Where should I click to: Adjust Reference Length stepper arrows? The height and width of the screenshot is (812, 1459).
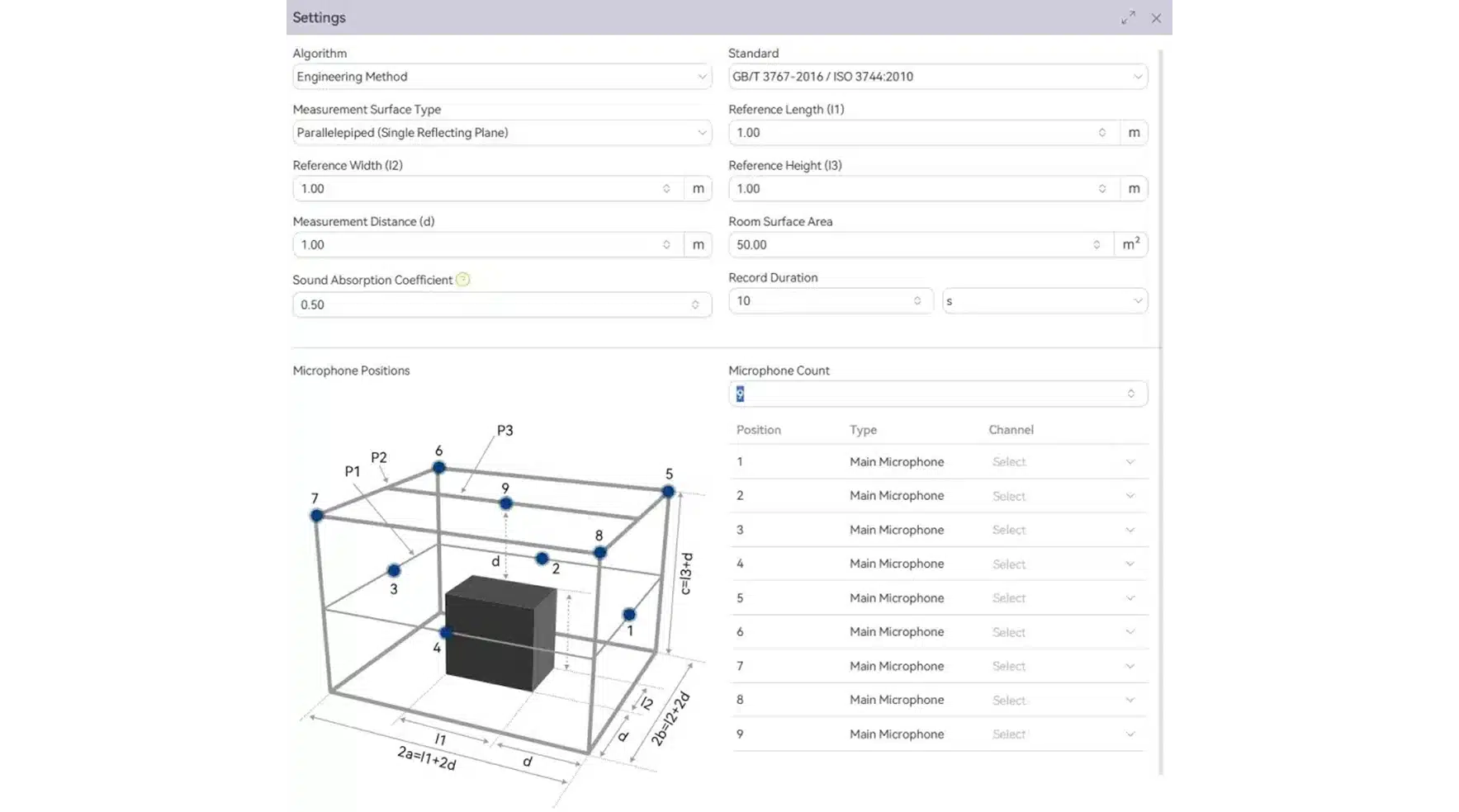click(1102, 133)
